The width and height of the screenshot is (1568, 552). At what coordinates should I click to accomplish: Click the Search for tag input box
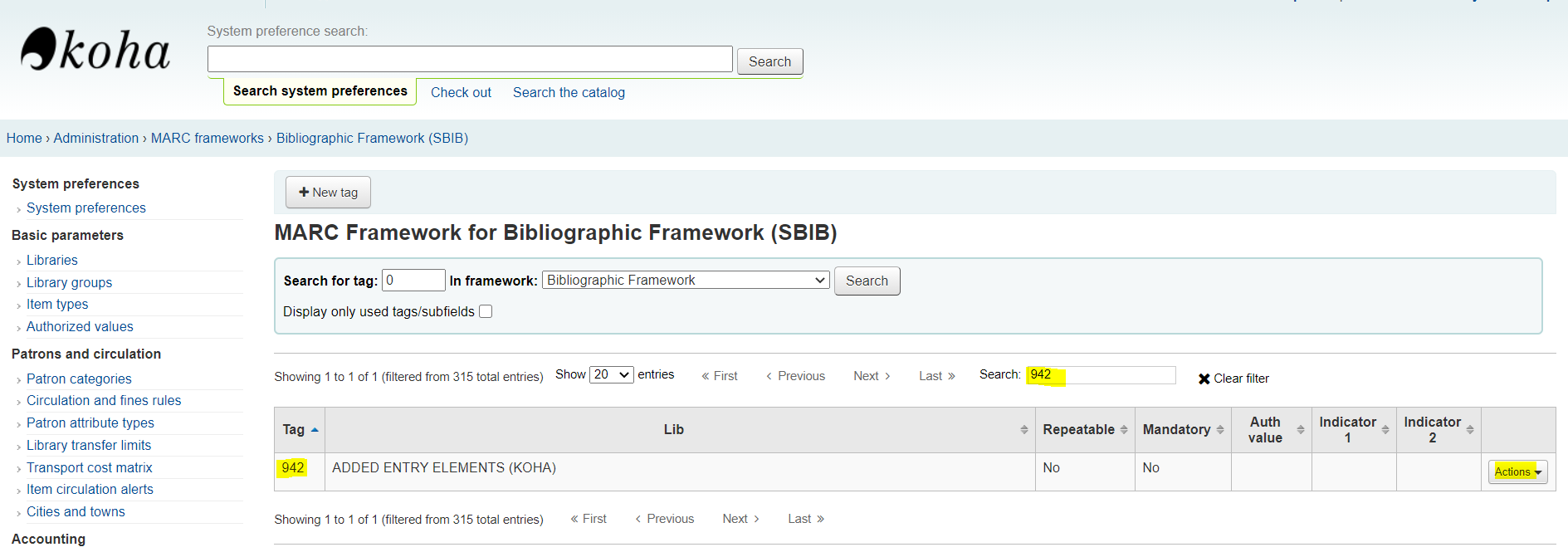(413, 281)
